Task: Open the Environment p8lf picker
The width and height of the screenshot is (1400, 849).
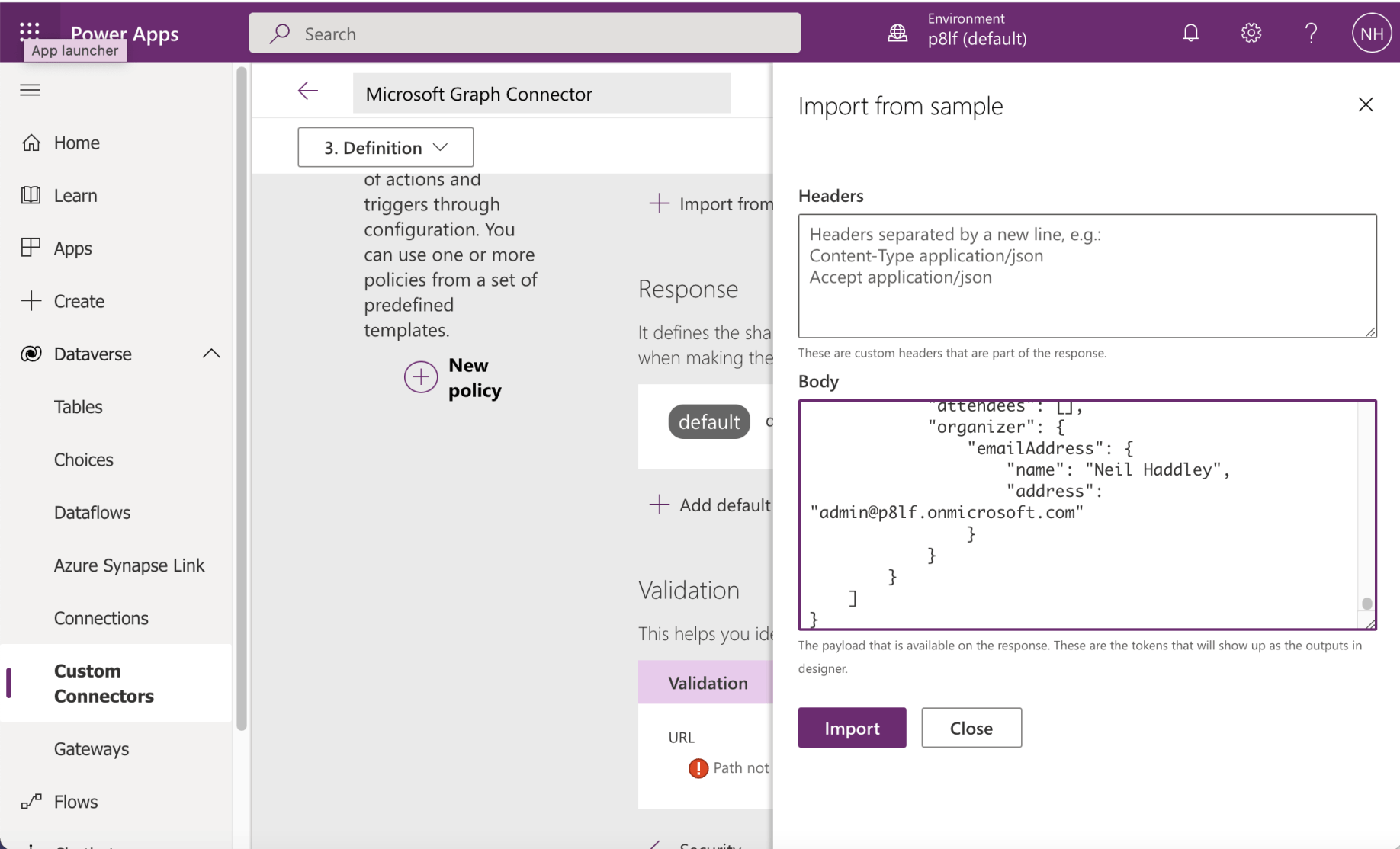Action: pyautogui.click(x=977, y=30)
